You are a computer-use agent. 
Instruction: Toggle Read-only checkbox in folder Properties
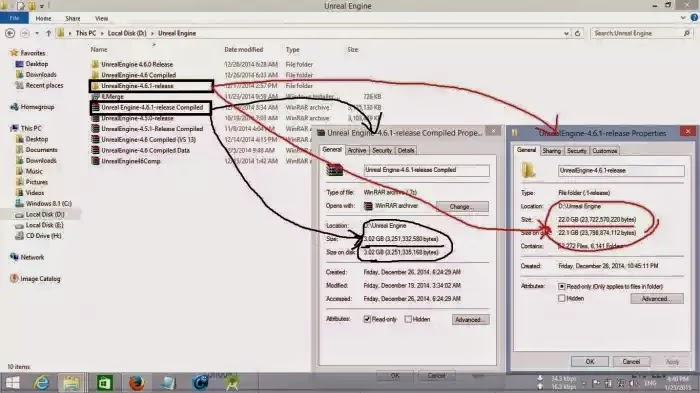[562, 286]
